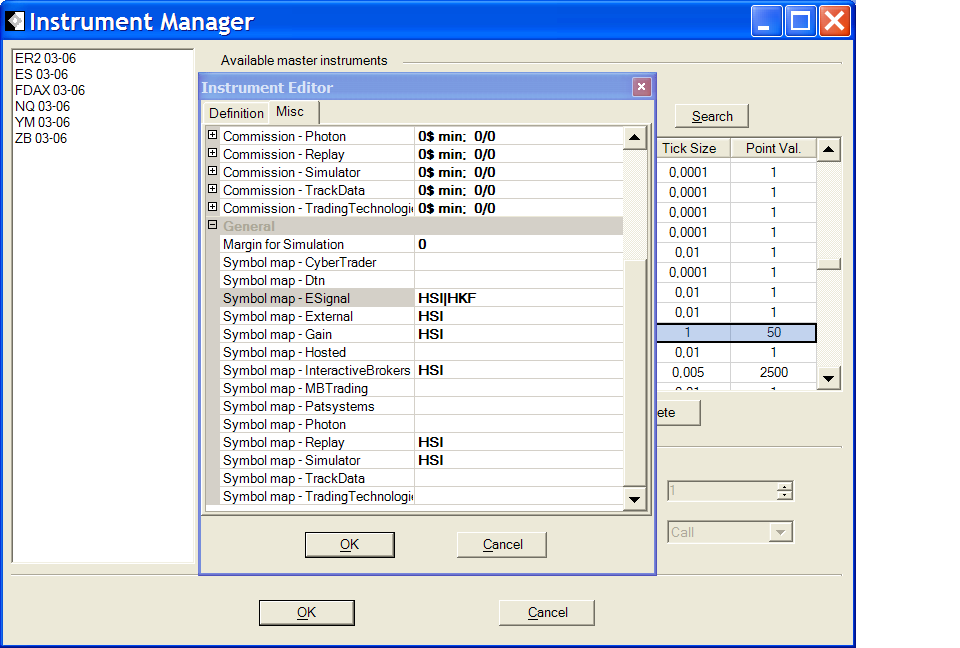This screenshot has height=648, width=960.
Task: Switch to the Definition tab
Action: (236, 113)
